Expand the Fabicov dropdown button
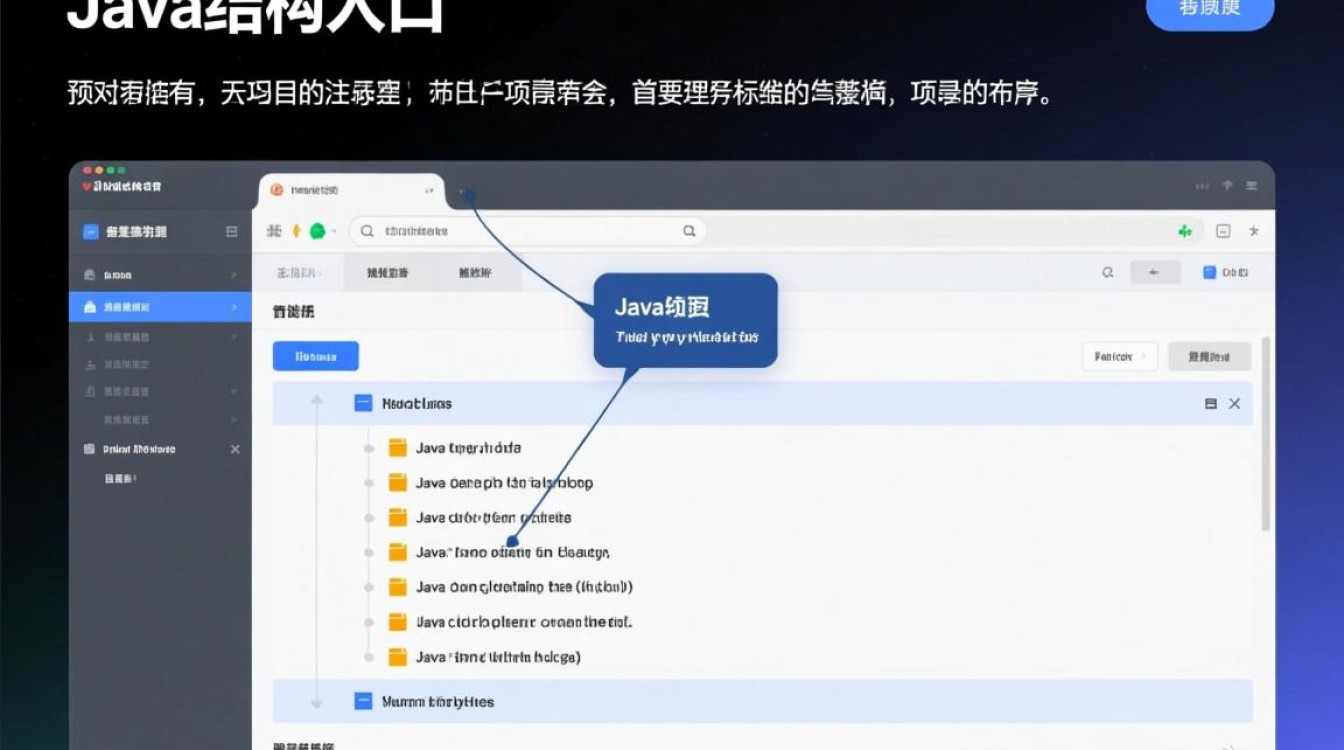The height and width of the screenshot is (750, 1344). pos(1119,356)
